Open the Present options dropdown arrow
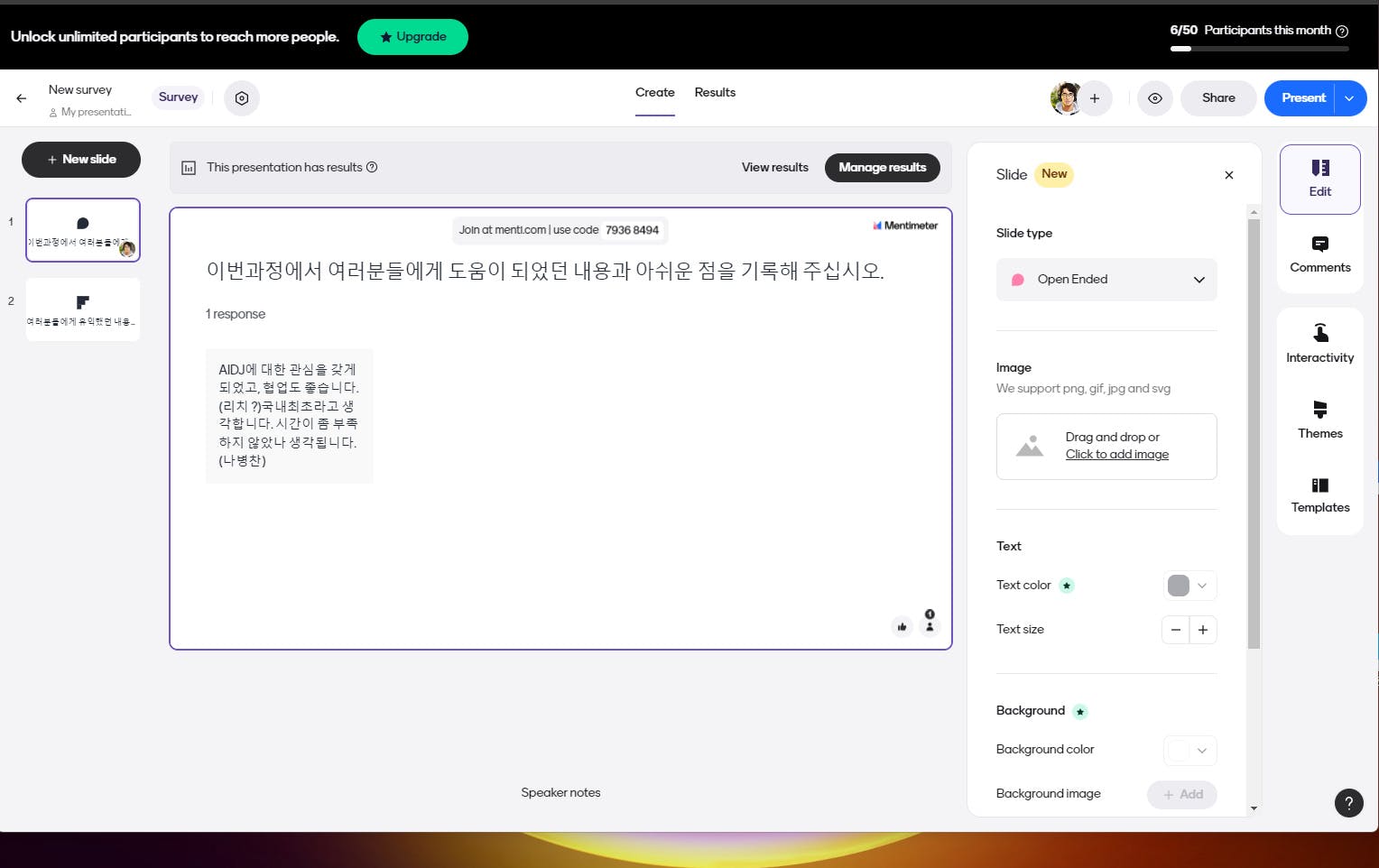Screen dimensions: 1379x868 click(x=1349, y=98)
